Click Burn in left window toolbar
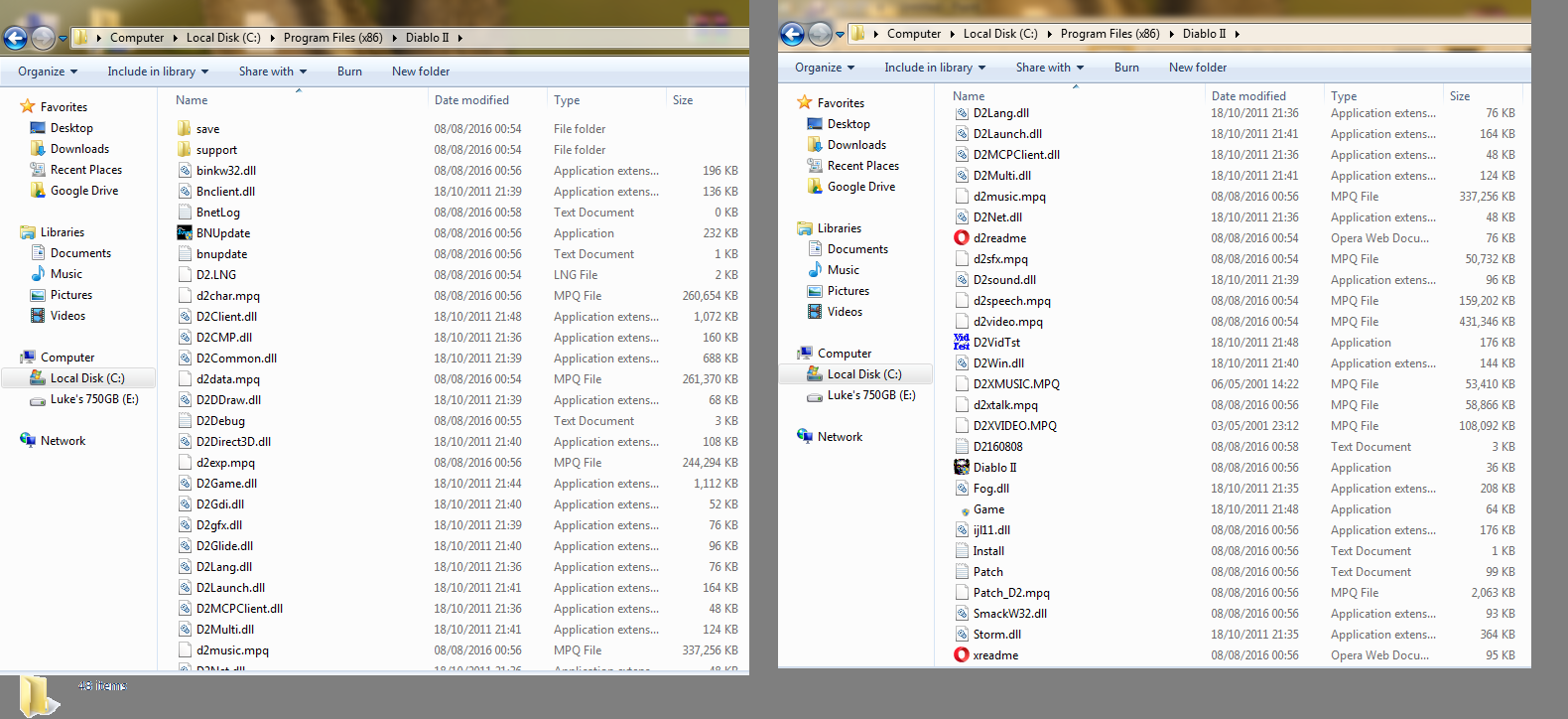Viewport: 1568px width, 719px height. 349,72
